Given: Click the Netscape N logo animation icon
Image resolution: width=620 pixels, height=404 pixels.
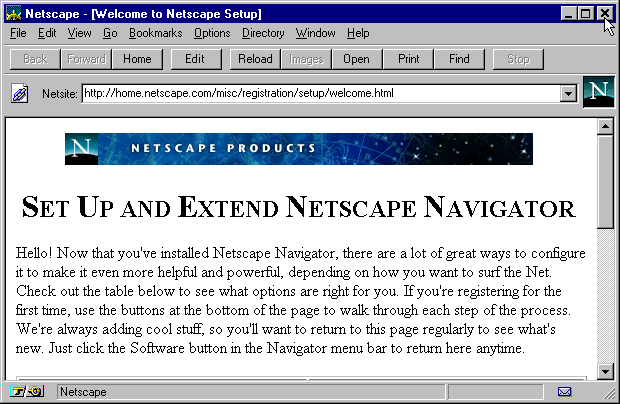Looking at the screenshot, I should point(599,92).
